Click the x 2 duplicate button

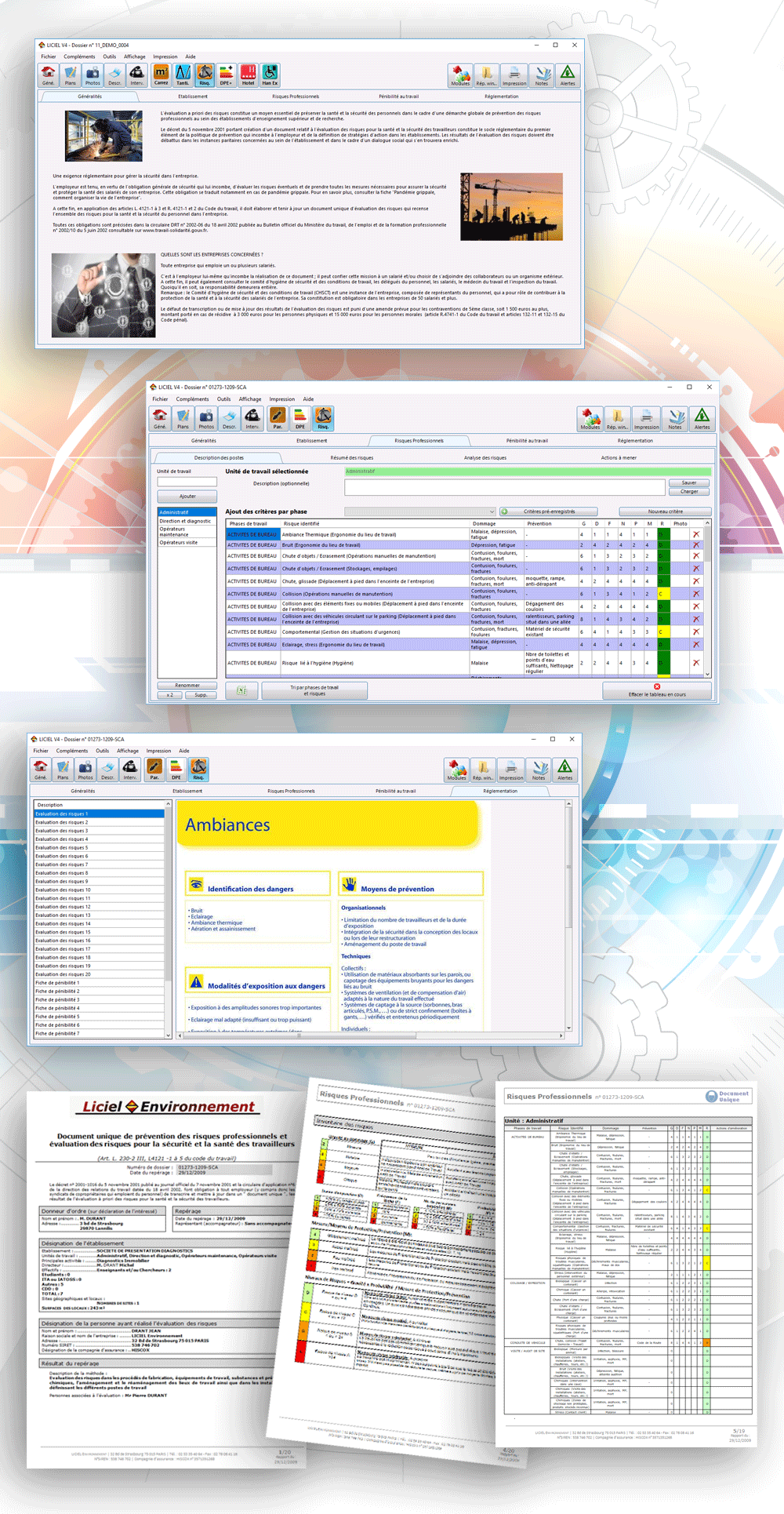pyautogui.click(x=170, y=695)
